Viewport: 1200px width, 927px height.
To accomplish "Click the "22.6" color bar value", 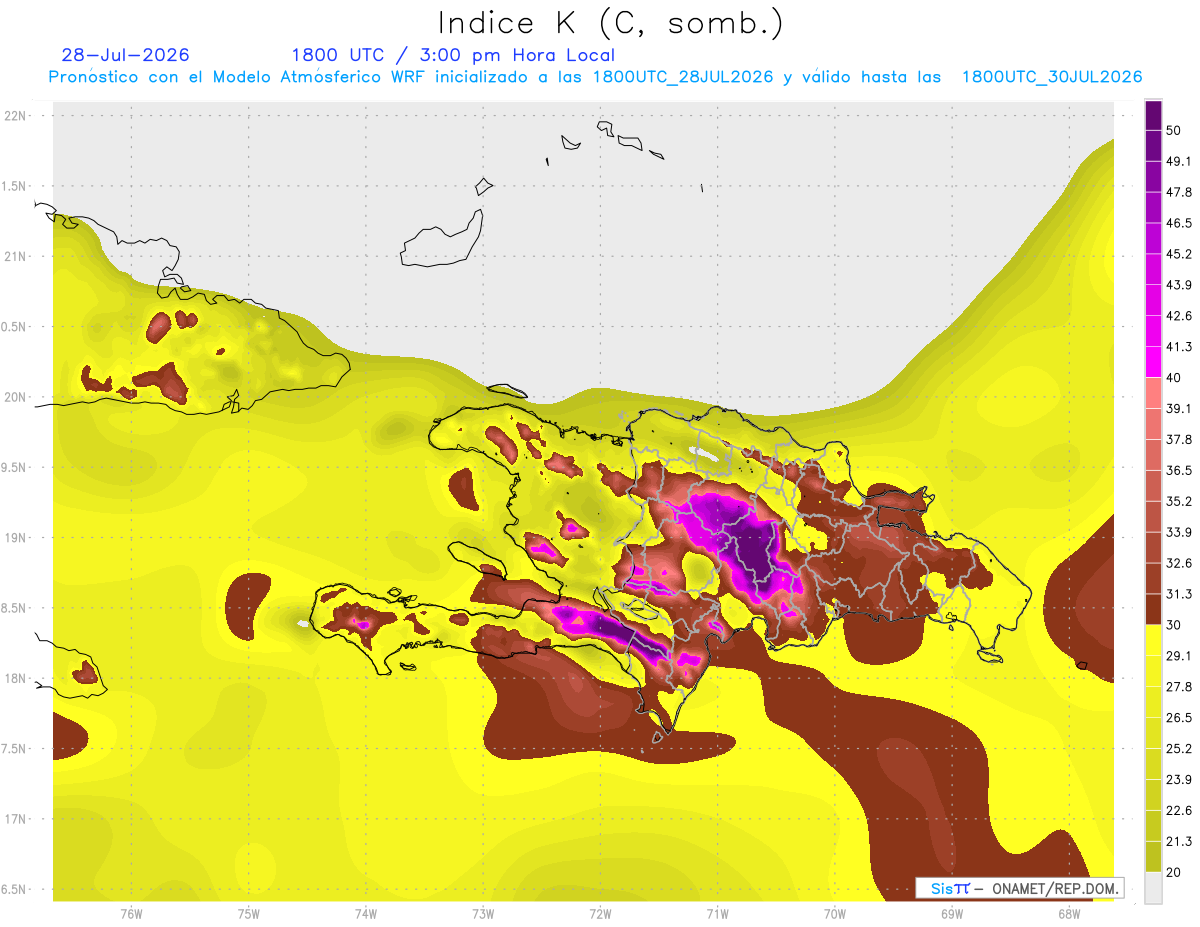I will (x=1178, y=811).
